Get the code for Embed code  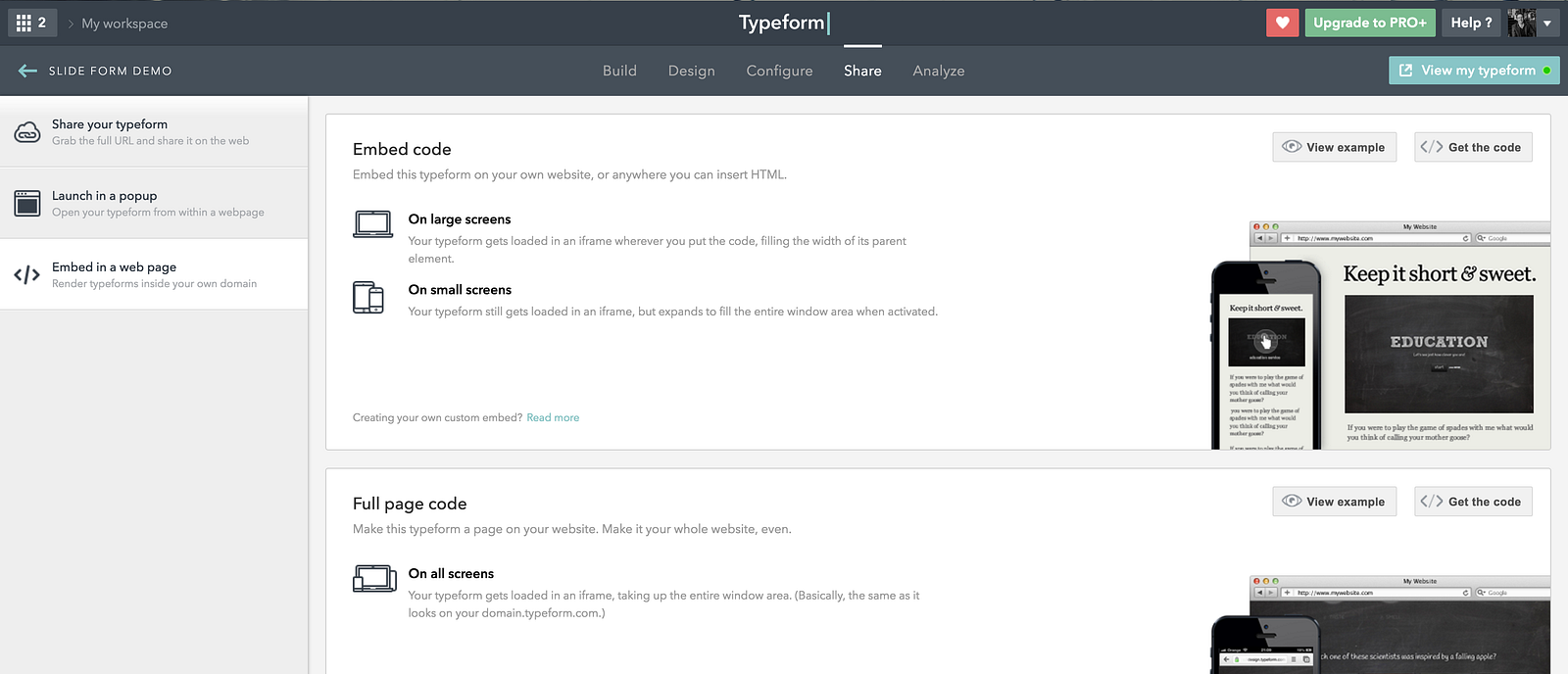click(x=1473, y=147)
